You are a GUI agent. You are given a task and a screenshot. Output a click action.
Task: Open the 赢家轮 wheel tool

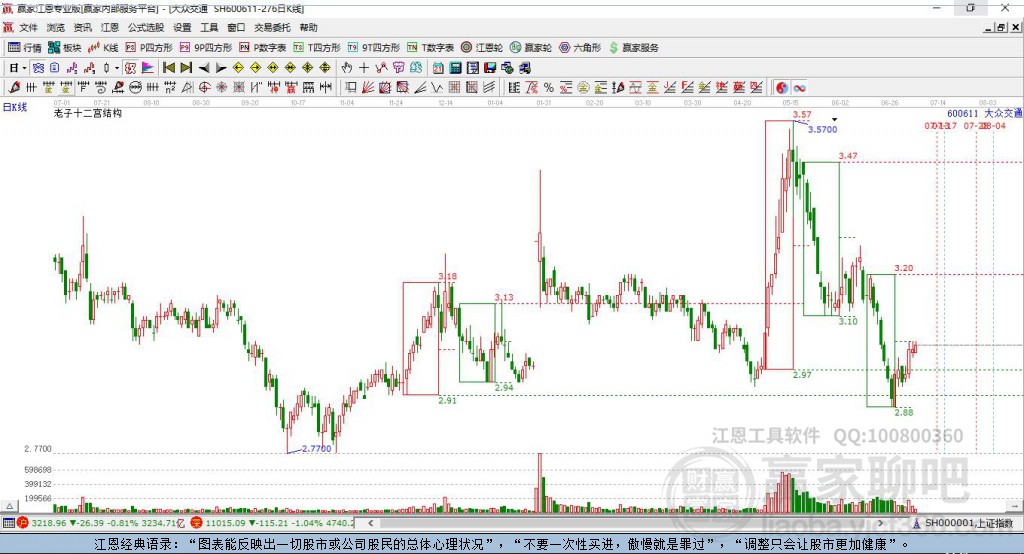tap(530, 48)
